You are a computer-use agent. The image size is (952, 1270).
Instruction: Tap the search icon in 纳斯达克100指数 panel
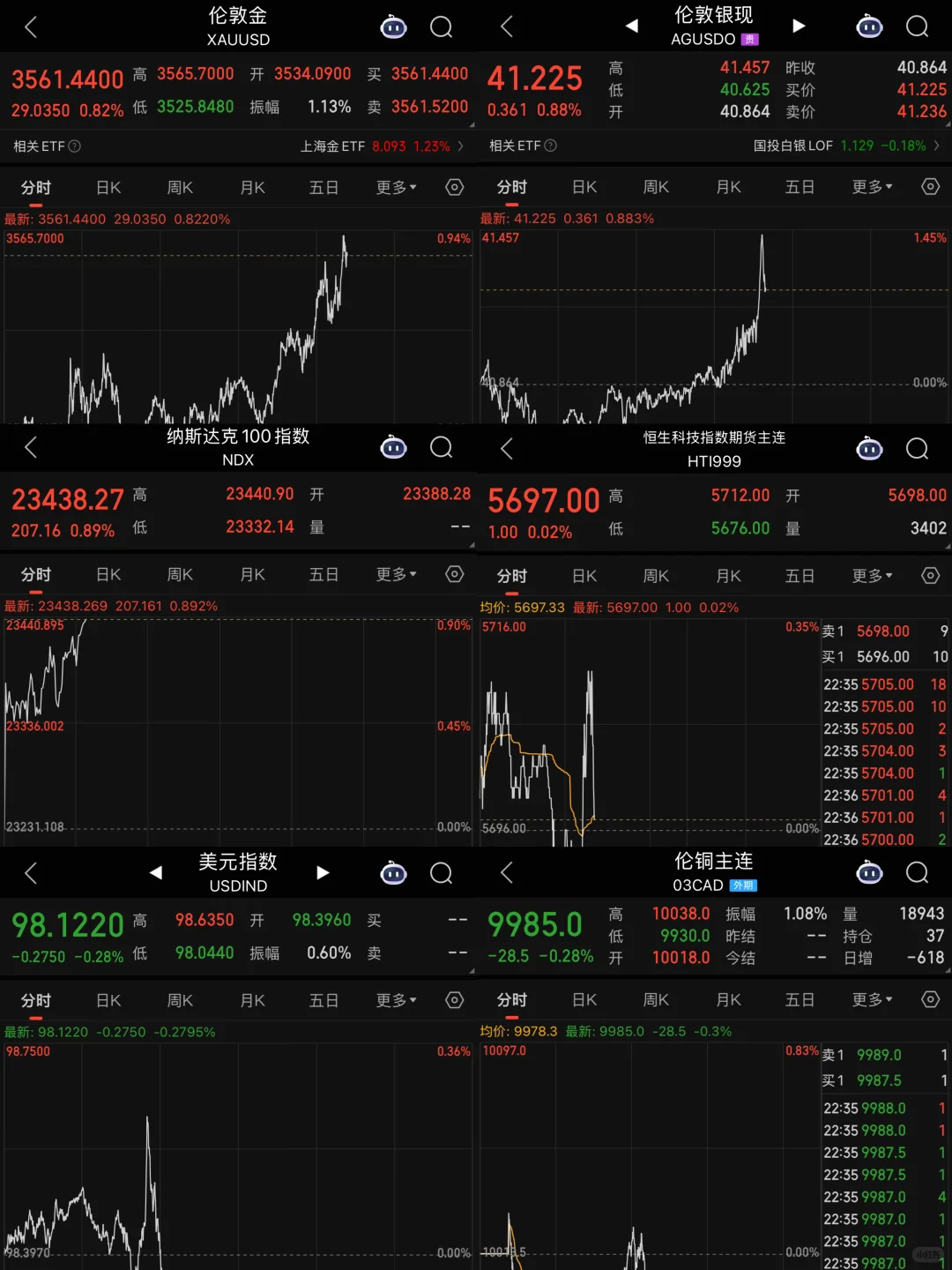pos(442,448)
